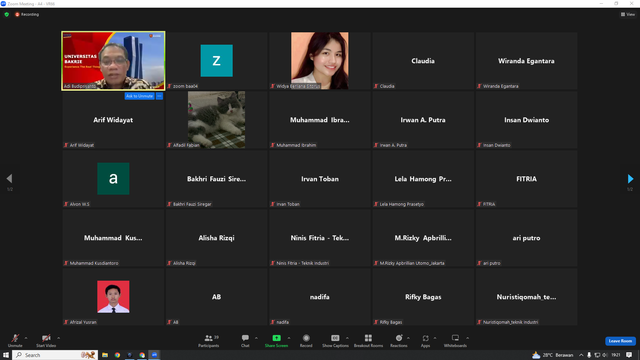This screenshot has width=640, height=360.
Task: Select the Alisha Rizqi tile
Action: pos(216,238)
